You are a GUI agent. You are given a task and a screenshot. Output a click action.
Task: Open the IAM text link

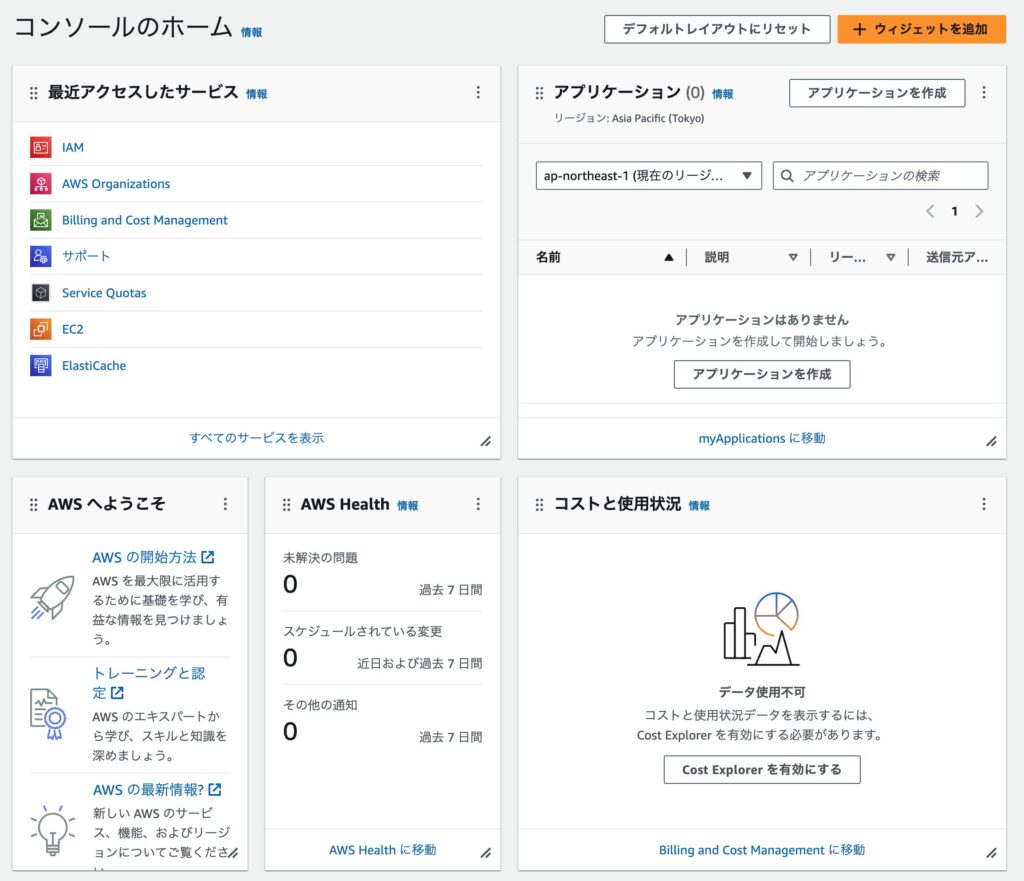click(72, 148)
